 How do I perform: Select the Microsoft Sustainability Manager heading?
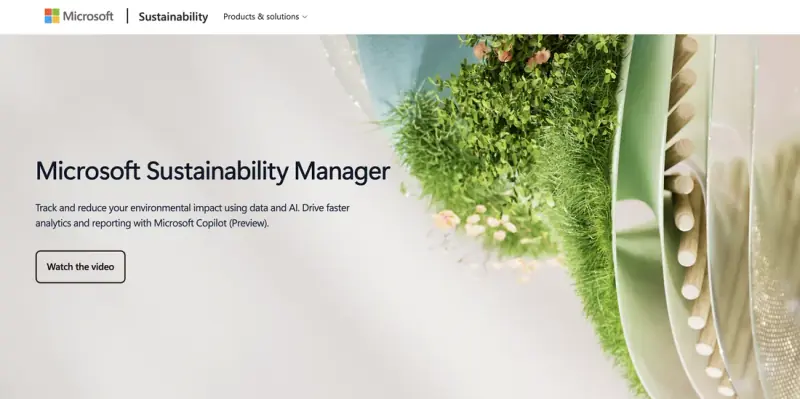pos(213,171)
